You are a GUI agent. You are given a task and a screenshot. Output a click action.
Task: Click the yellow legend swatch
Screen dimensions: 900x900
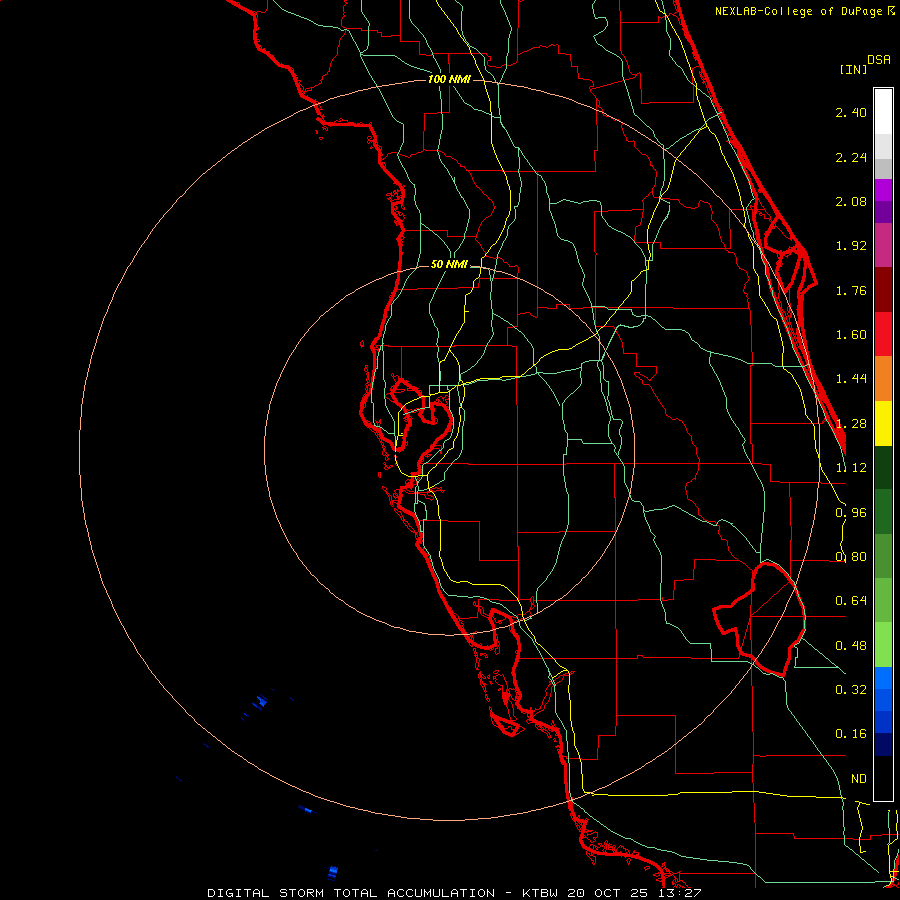(883, 423)
